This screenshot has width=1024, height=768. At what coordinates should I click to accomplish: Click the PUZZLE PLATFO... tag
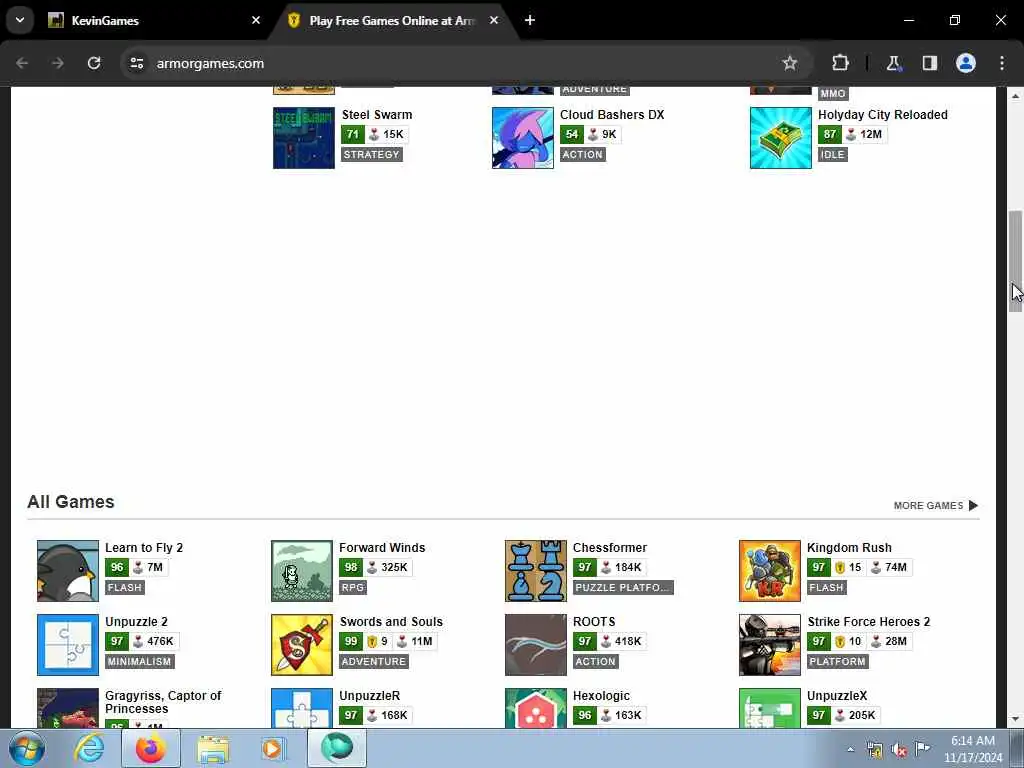pyautogui.click(x=622, y=588)
